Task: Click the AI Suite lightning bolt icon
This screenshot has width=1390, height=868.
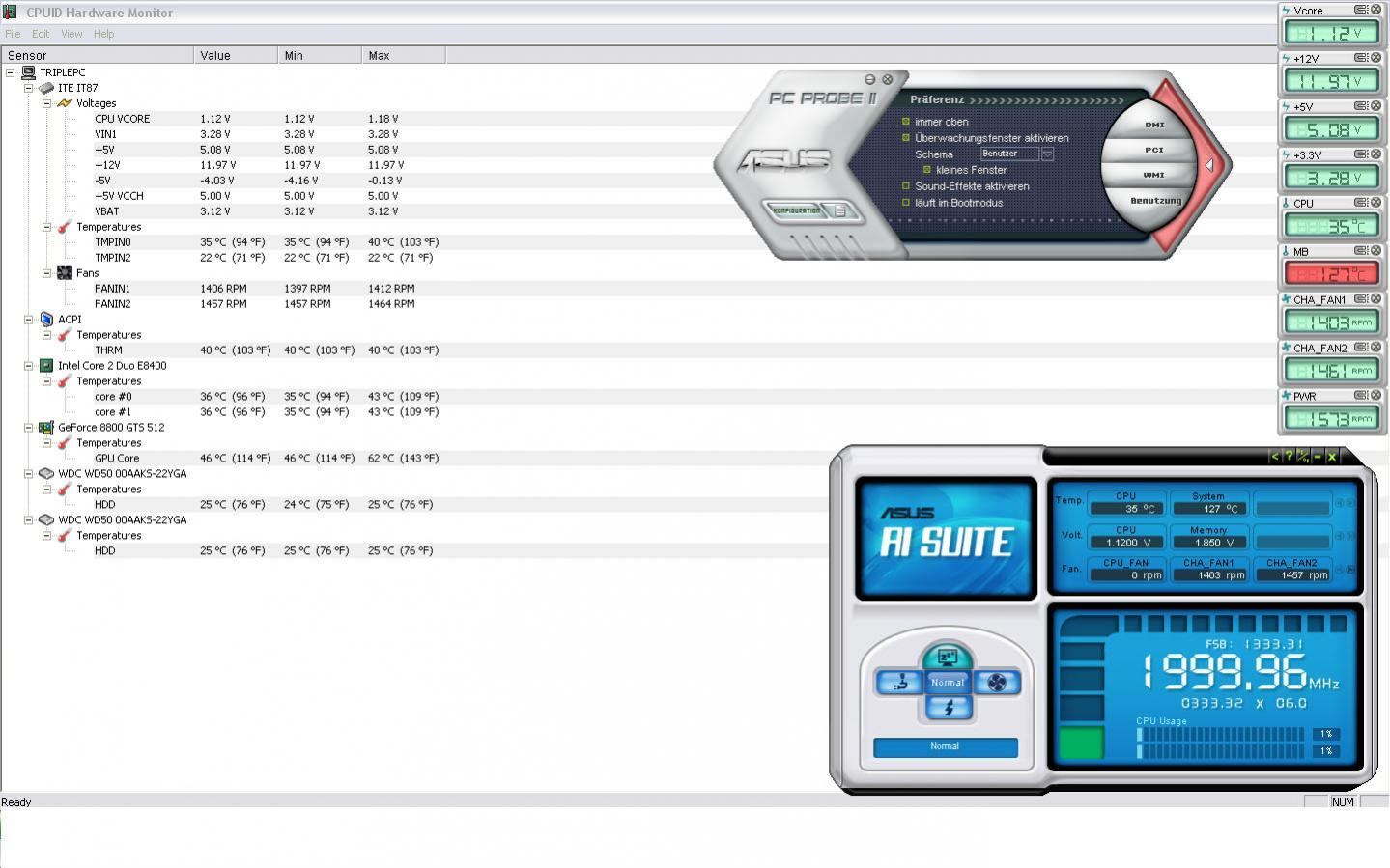Action: pos(948,708)
